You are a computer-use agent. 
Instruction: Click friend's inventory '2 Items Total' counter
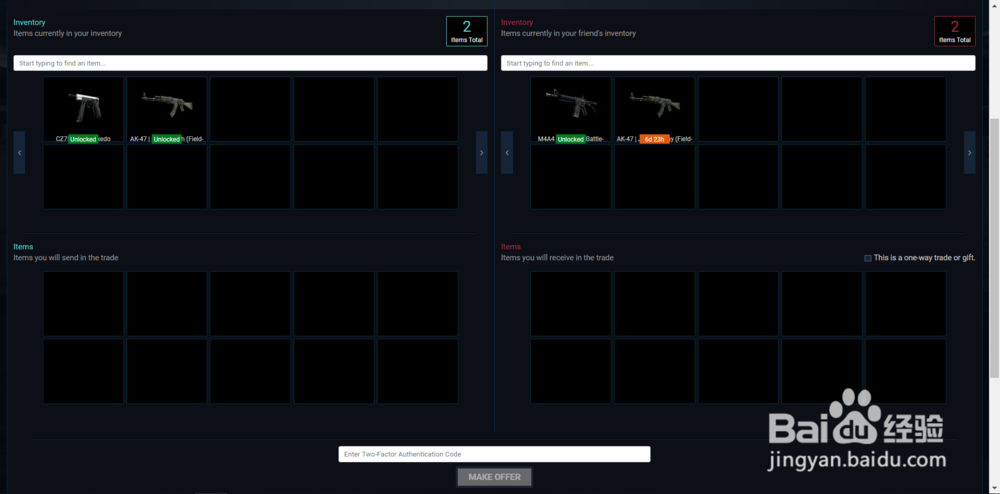(955, 31)
